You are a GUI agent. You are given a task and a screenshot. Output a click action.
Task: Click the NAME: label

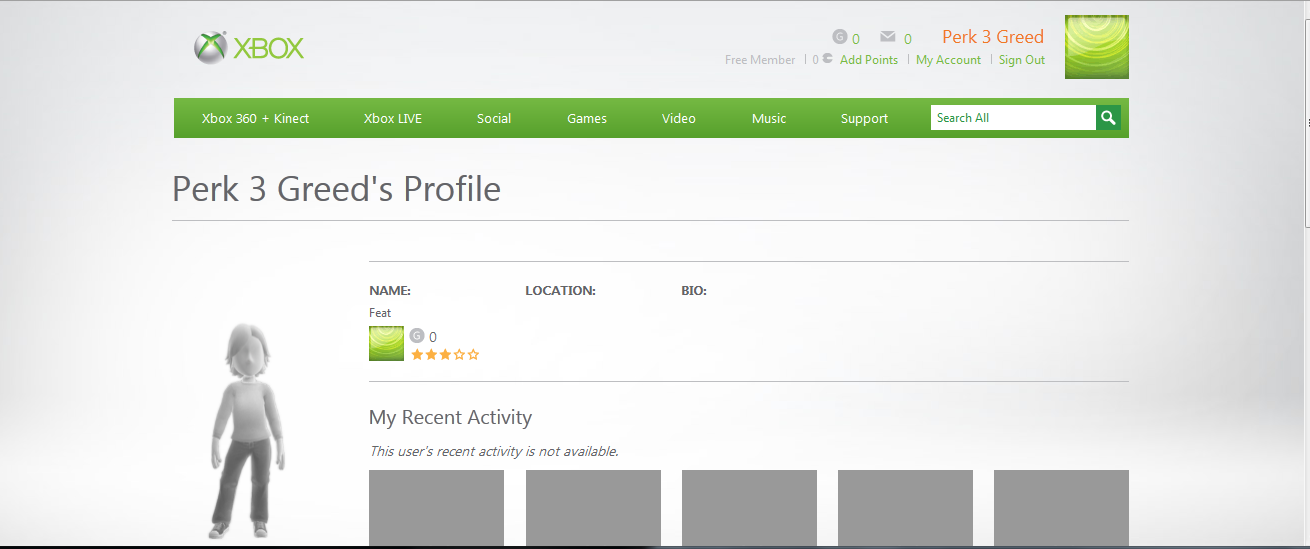390,291
